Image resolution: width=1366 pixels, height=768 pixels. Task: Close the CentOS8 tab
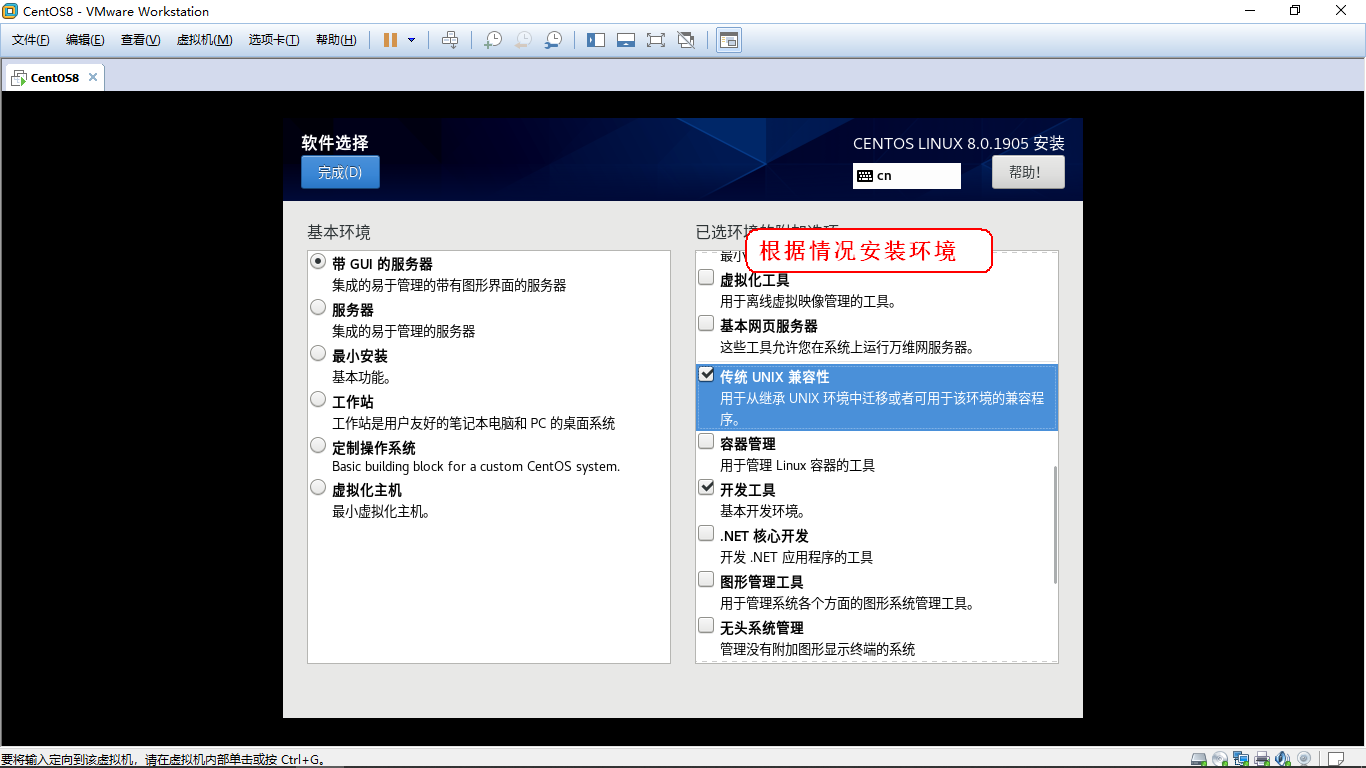[x=93, y=77]
